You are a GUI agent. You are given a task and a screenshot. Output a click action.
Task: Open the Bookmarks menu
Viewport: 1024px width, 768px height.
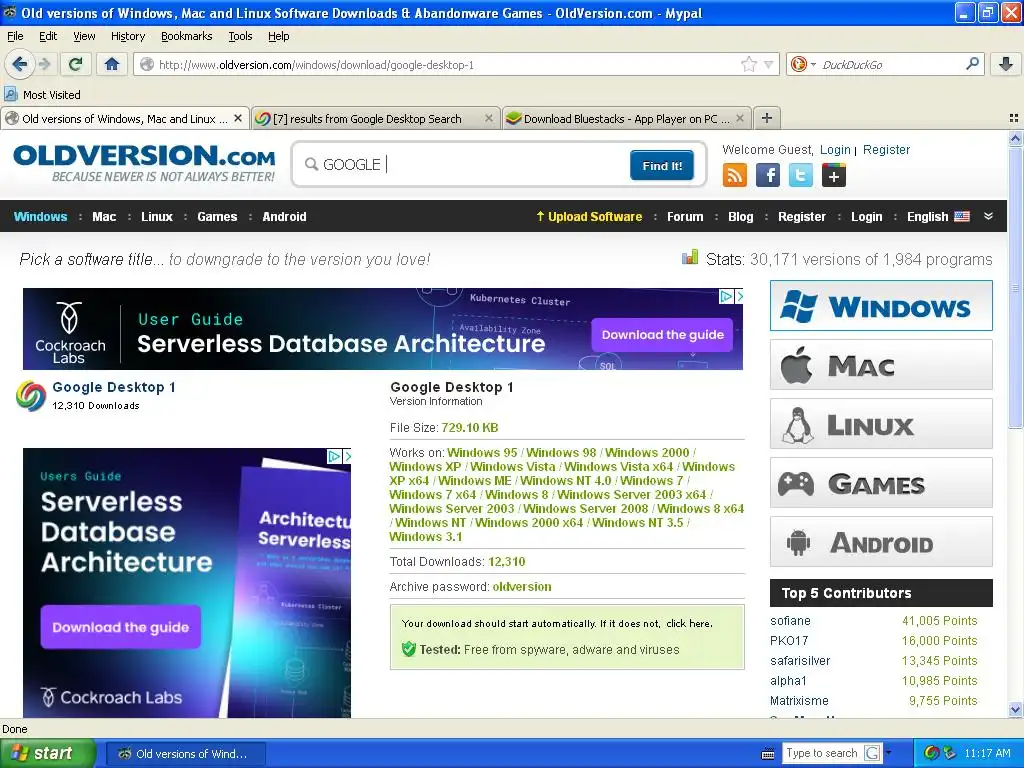point(186,36)
